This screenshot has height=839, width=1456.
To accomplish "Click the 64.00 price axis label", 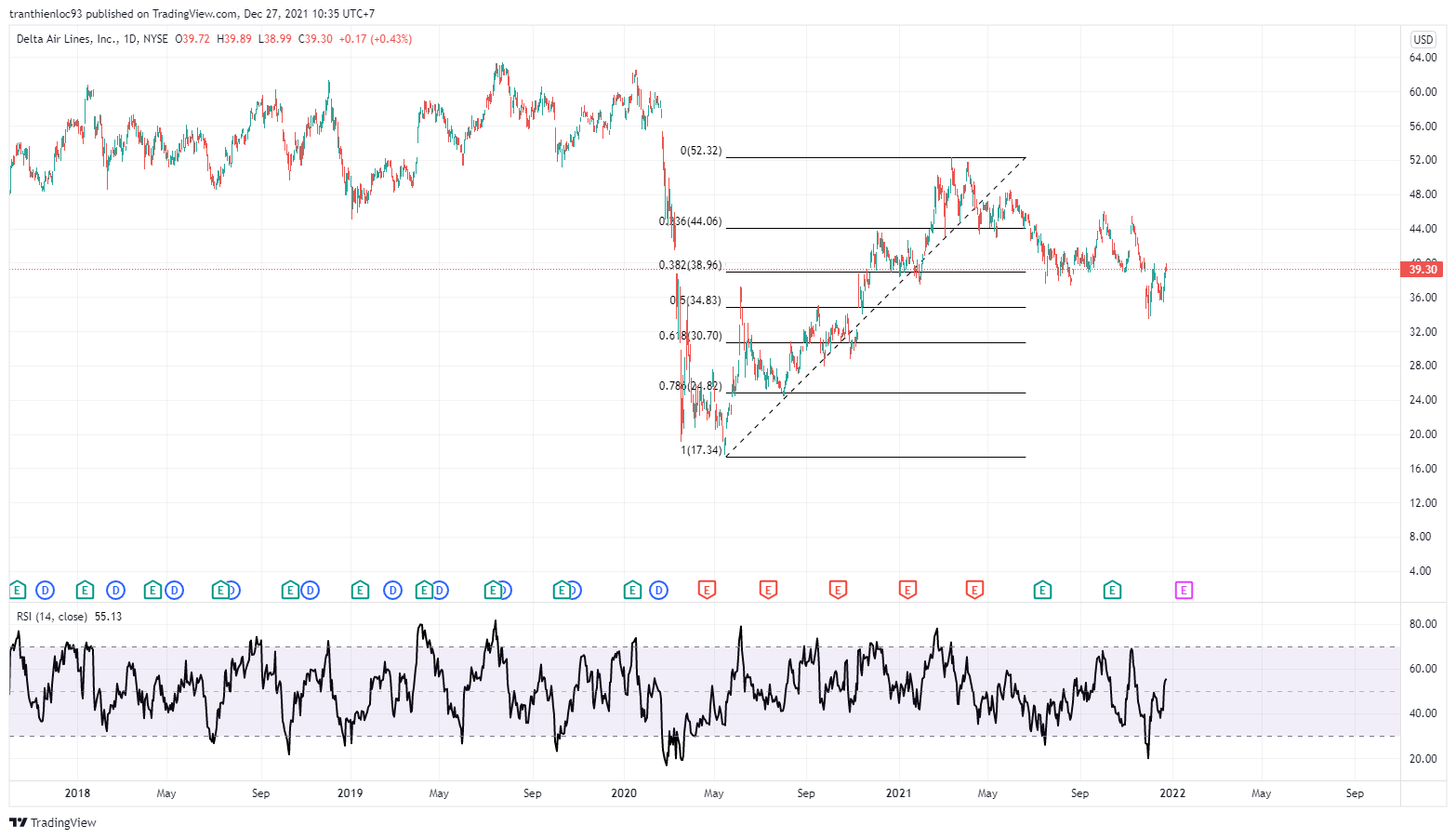I will tap(1423, 58).
